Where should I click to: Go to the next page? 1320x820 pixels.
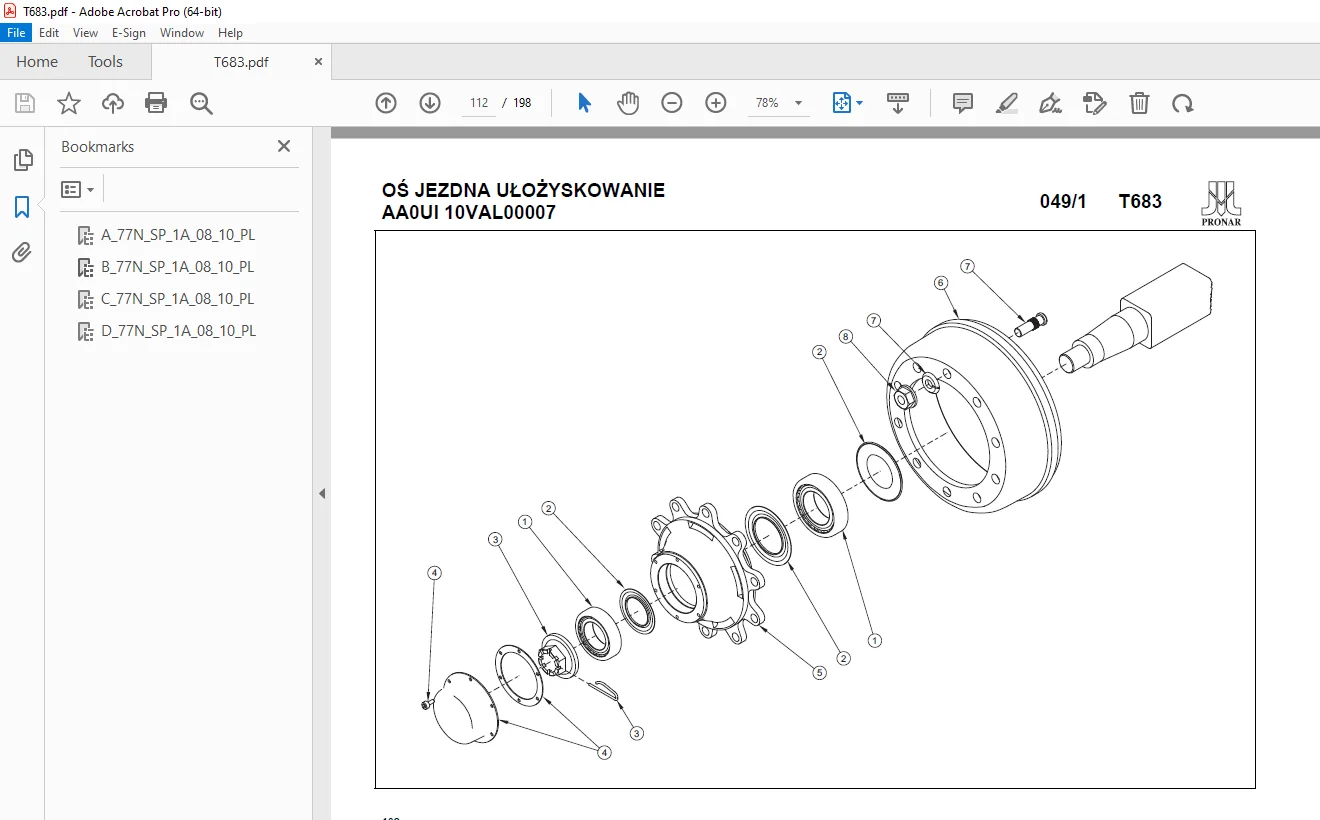(430, 103)
